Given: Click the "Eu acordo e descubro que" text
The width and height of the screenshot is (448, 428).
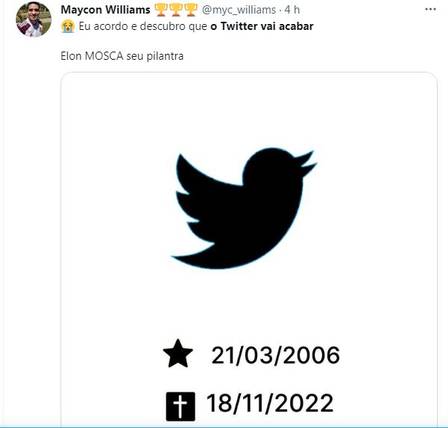Looking at the screenshot, I should [x=143, y=26].
